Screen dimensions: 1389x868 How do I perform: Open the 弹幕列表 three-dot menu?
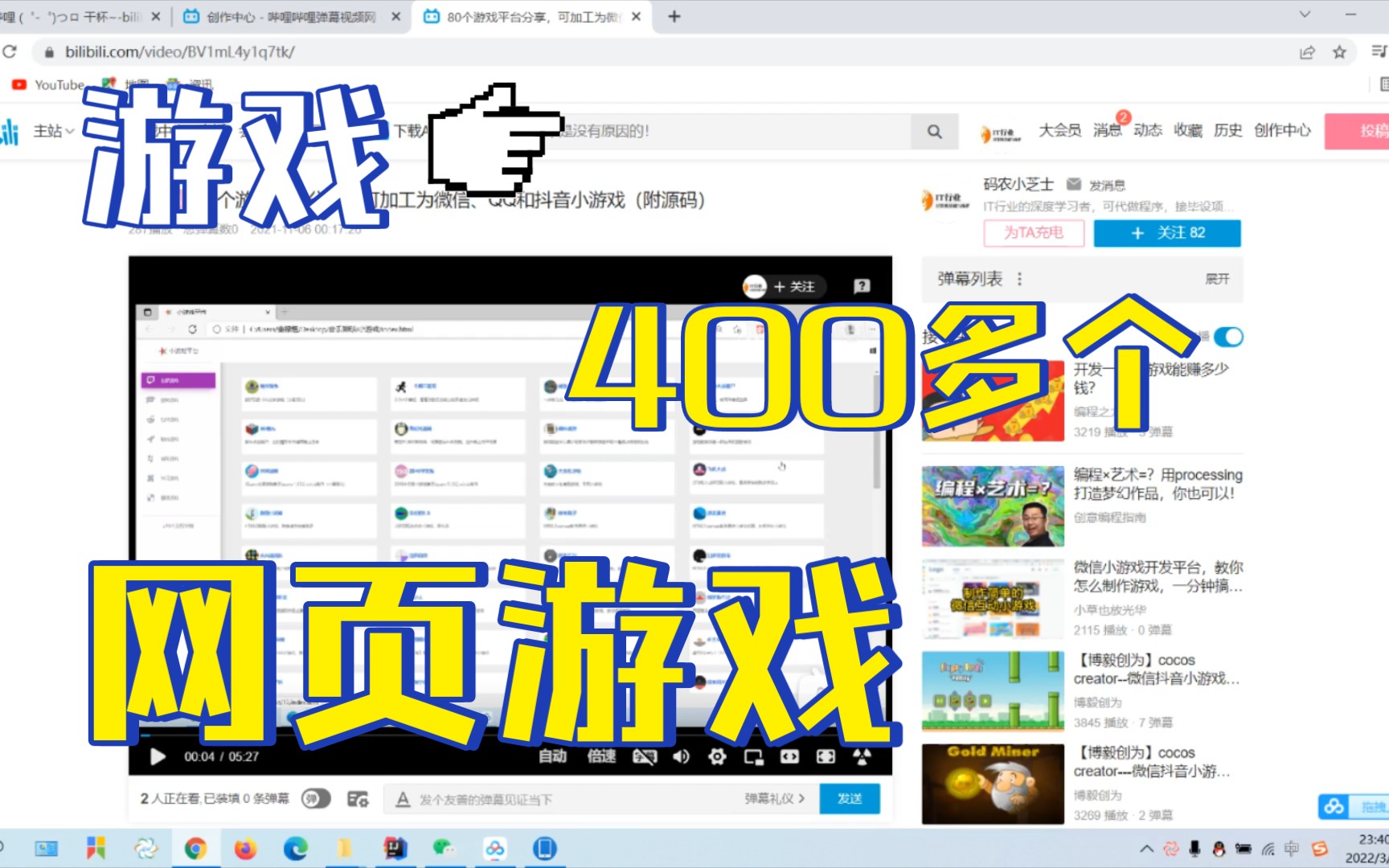[1019, 278]
